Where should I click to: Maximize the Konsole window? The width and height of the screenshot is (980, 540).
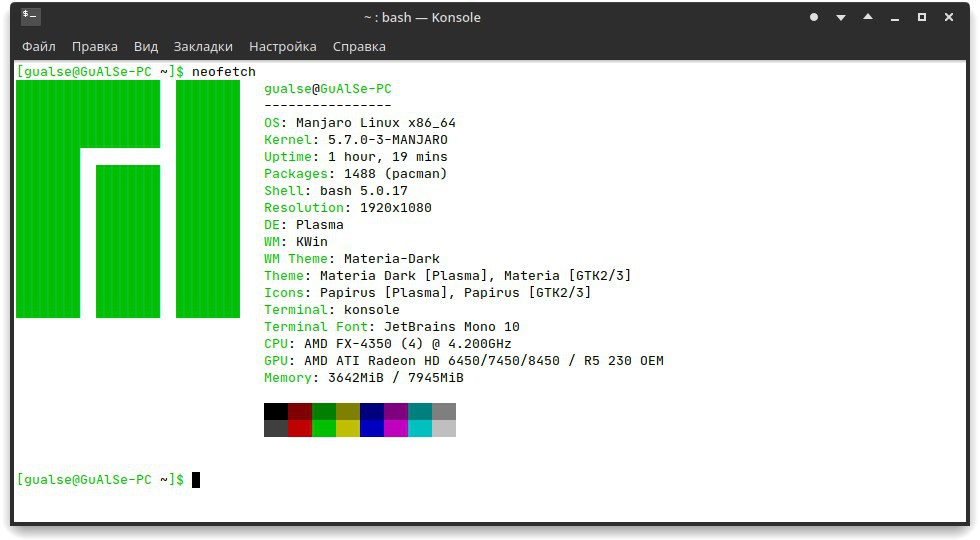922,18
